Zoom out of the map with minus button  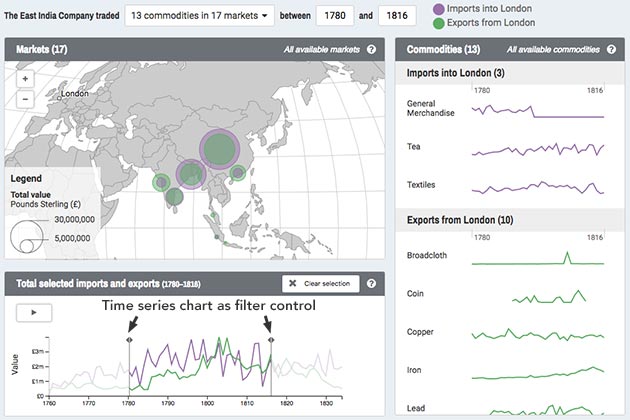pos(25,98)
